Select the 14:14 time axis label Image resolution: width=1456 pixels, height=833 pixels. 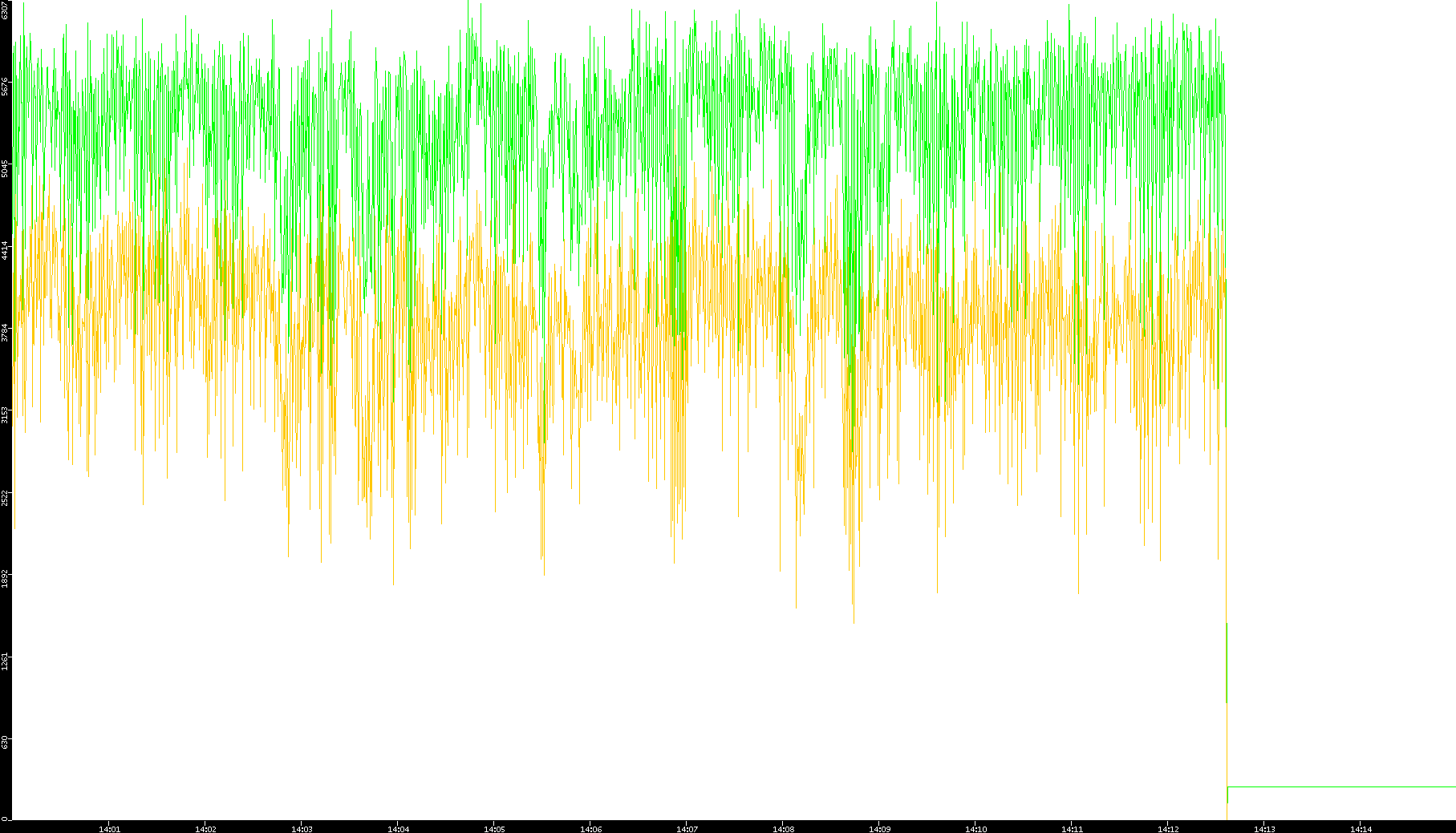click(x=1361, y=829)
